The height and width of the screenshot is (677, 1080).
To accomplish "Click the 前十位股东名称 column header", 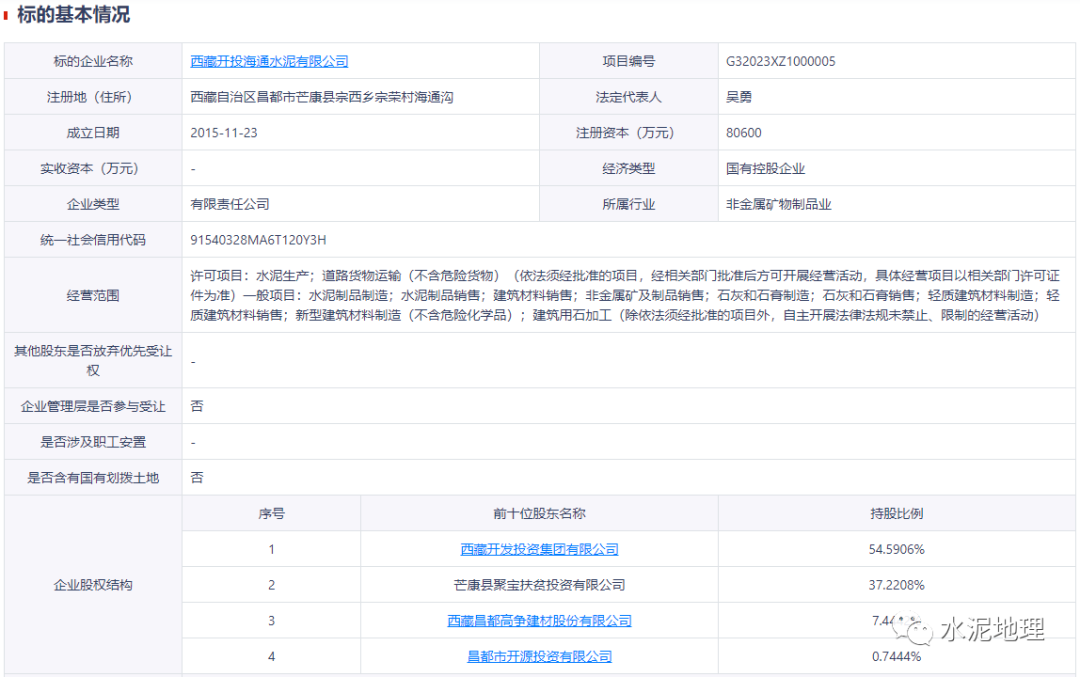I will click(539, 513).
